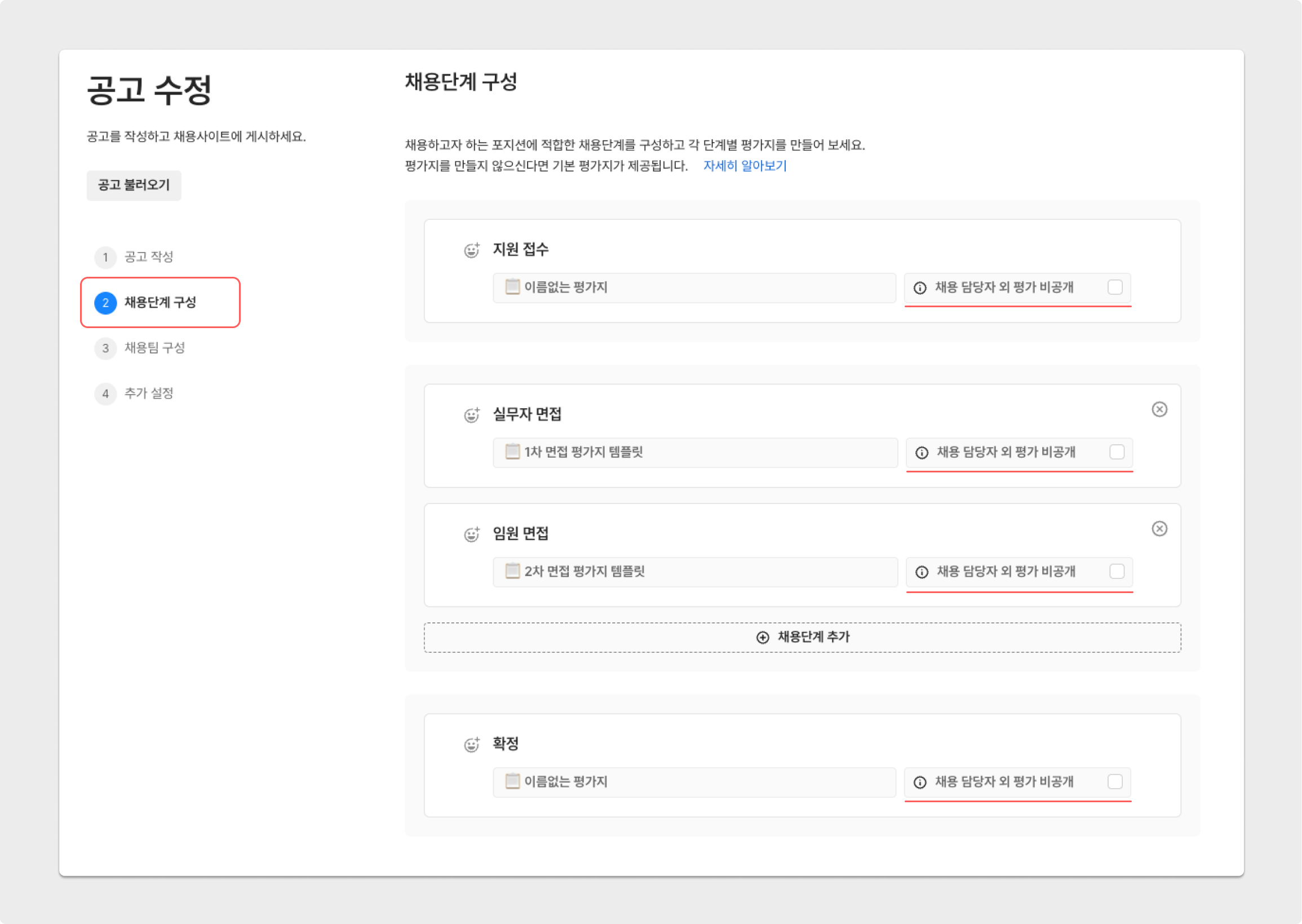Screen dimensions: 1302x924
Task: Click the emoji icon beside 지원 접수
Action: [x=472, y=250]
